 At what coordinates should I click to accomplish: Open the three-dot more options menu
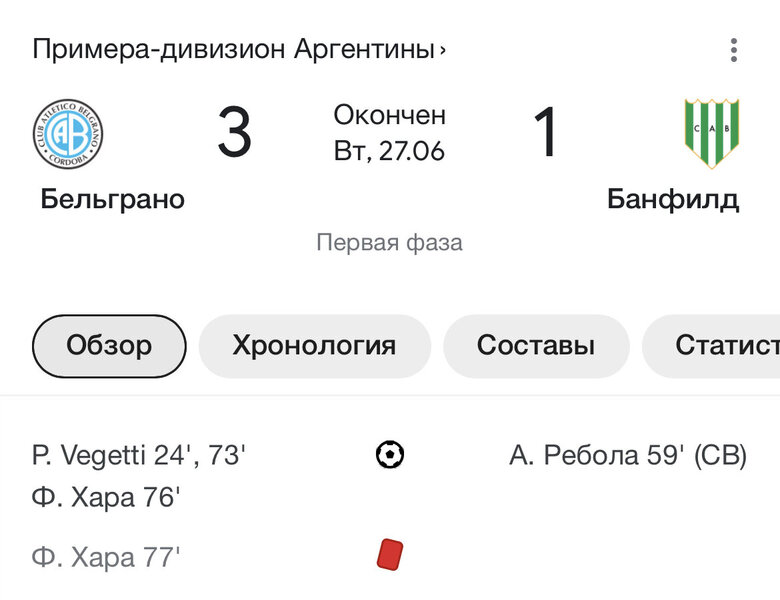734,50
